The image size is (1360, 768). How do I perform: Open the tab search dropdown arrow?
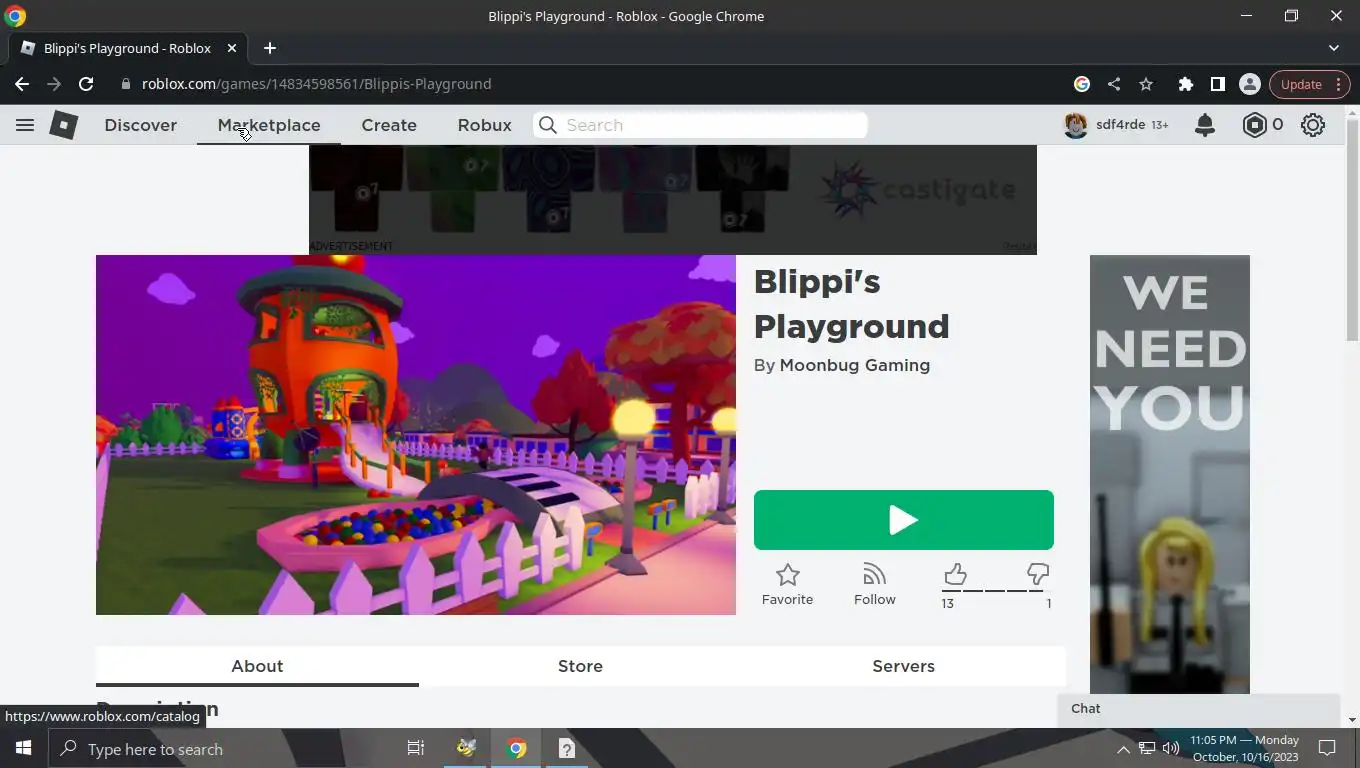(1334, 48)
